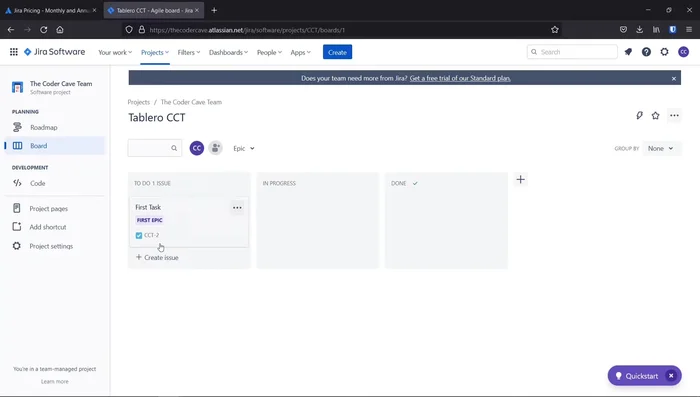
Task: Click the top Jira search field
Action: pos(572,52)
